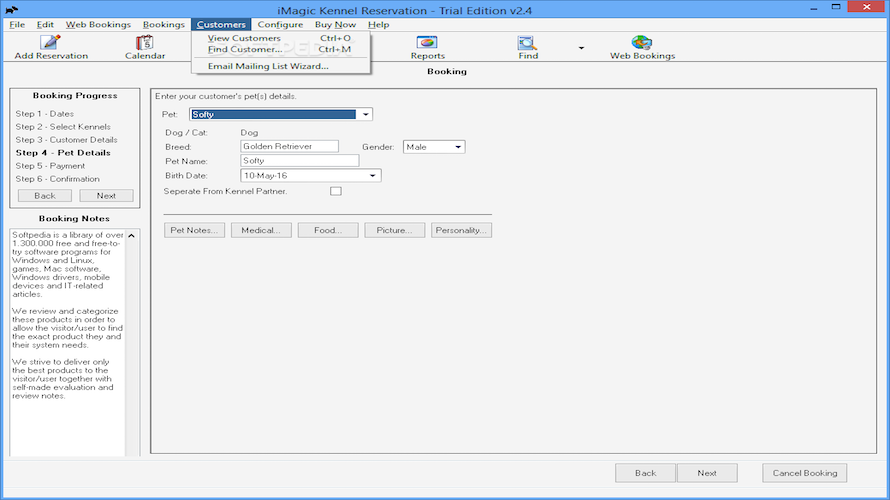The width and height of the screenshot is (890, 500).
Task: Open the Configure menu
Action: (x=280, y=24)
